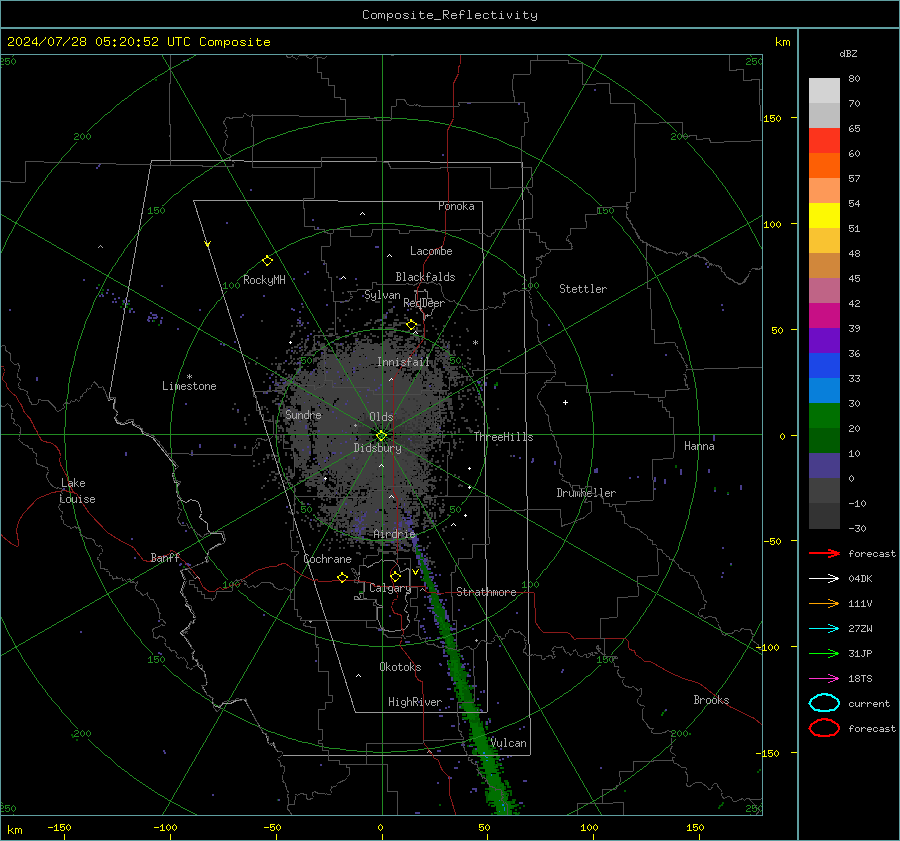Click the yellow diamond at the radar center
The image size is (900, 841).
(x=381, y=436)
